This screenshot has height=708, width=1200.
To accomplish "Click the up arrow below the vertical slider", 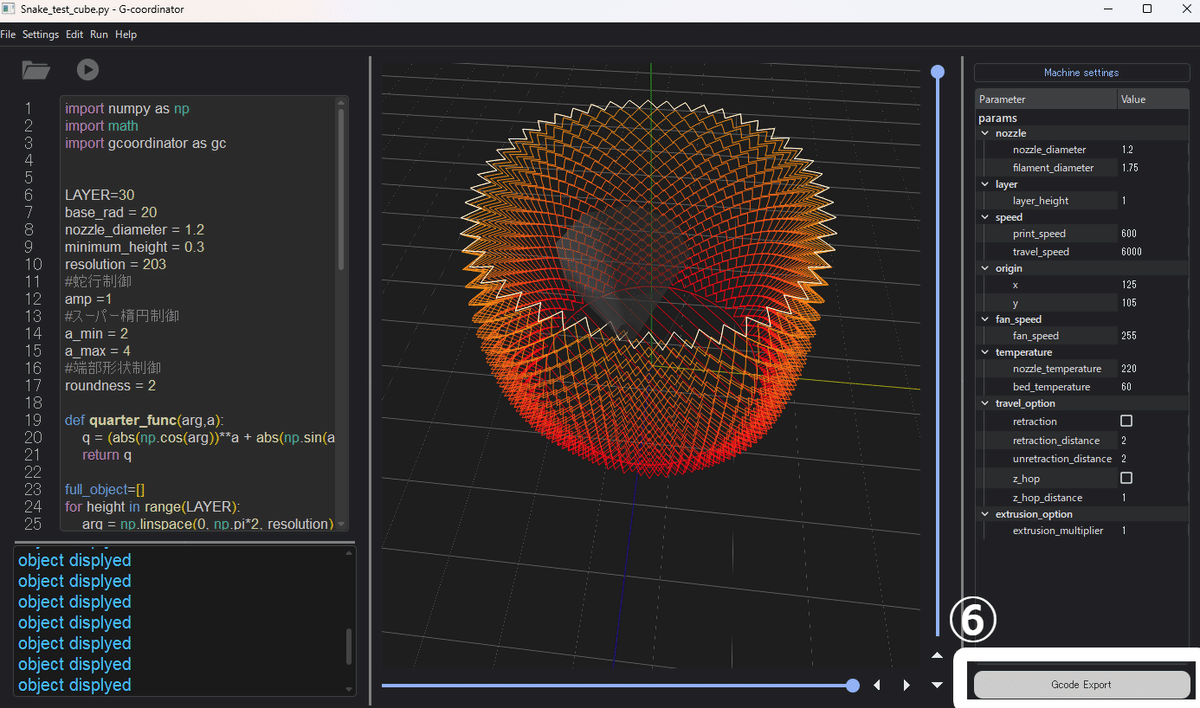I will (937, 656).
